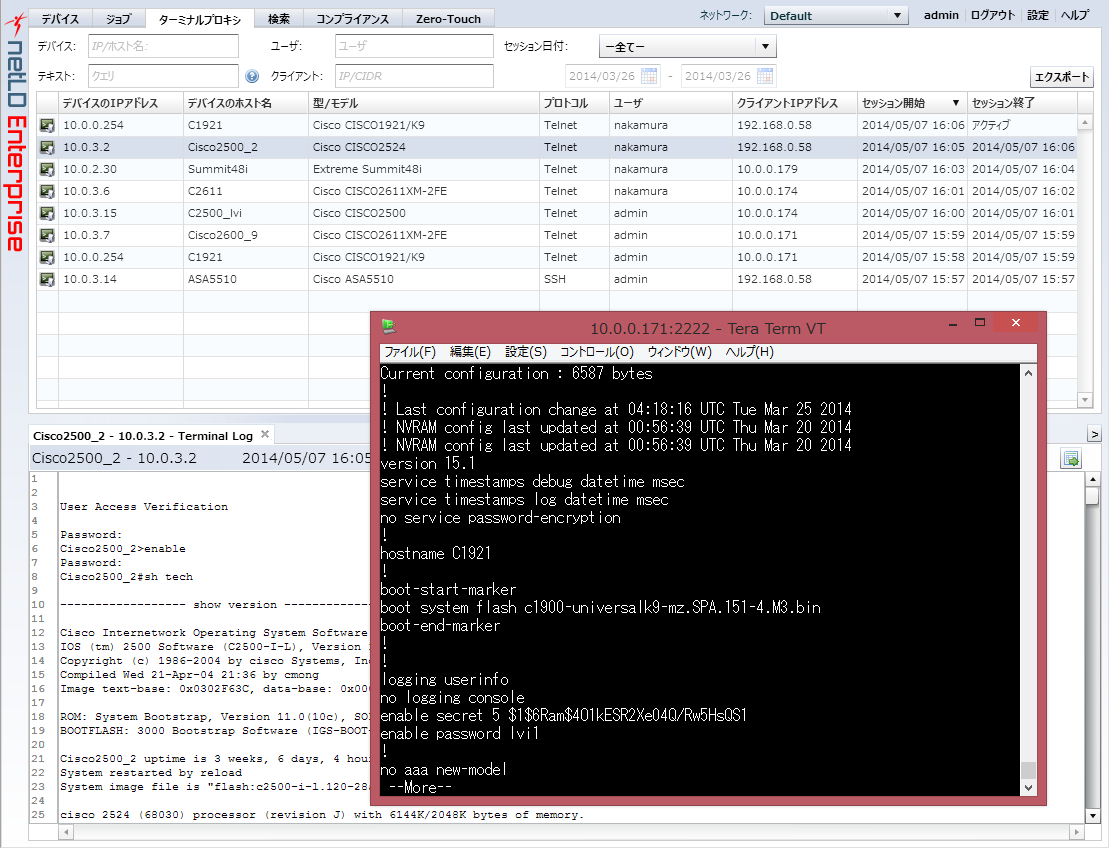Sort by セッション終了 column header
This screenshot has width=1109, height=848.
(1022, 103)
